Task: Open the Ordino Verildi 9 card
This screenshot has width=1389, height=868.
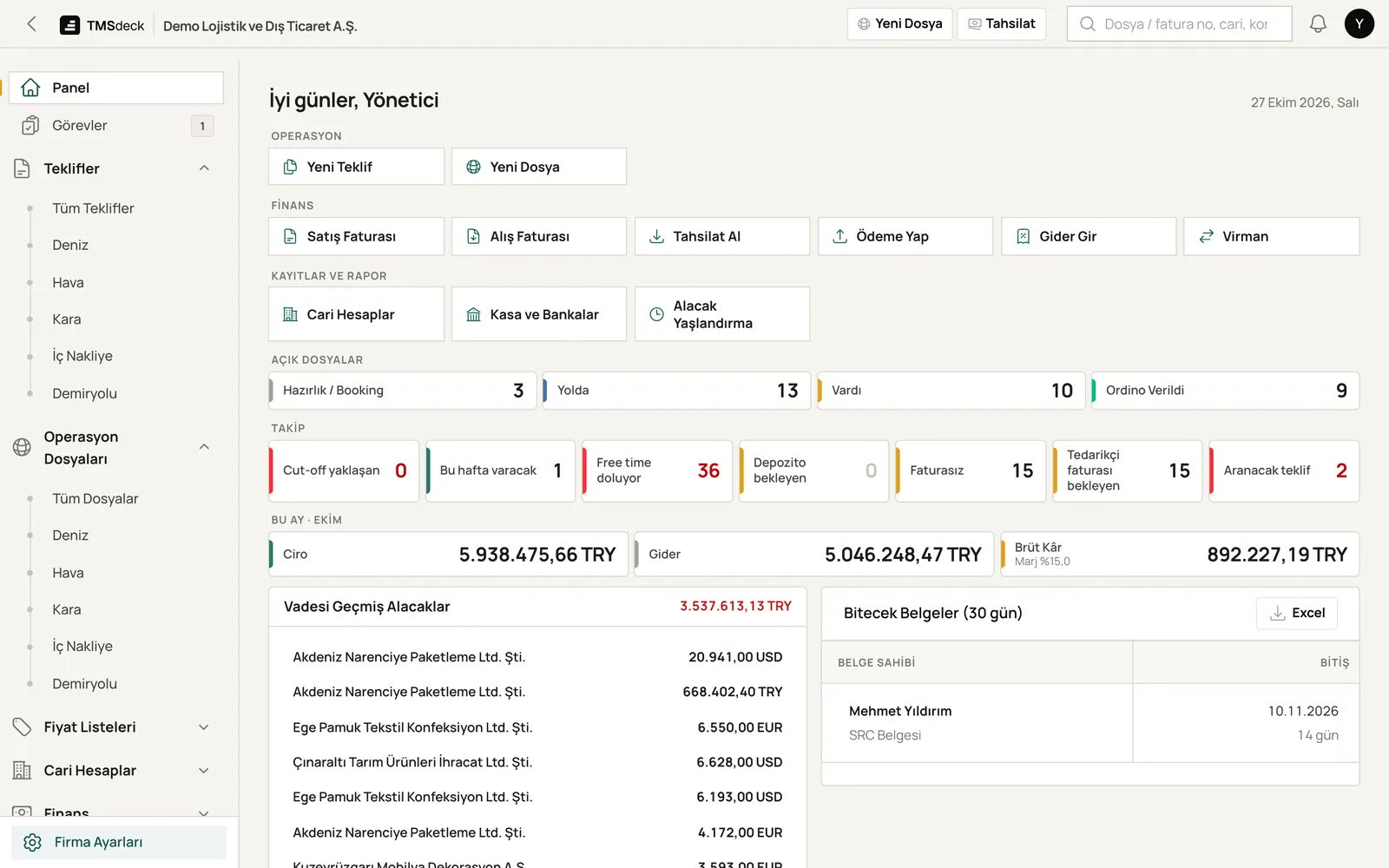Action: pos(1225,391)
